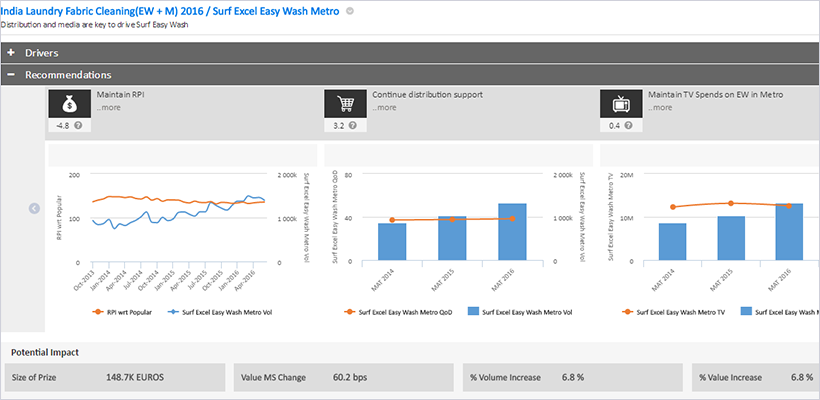820x400 pixels.
Task: Click the shopping cart distribution icon
Action: (344, 104)
